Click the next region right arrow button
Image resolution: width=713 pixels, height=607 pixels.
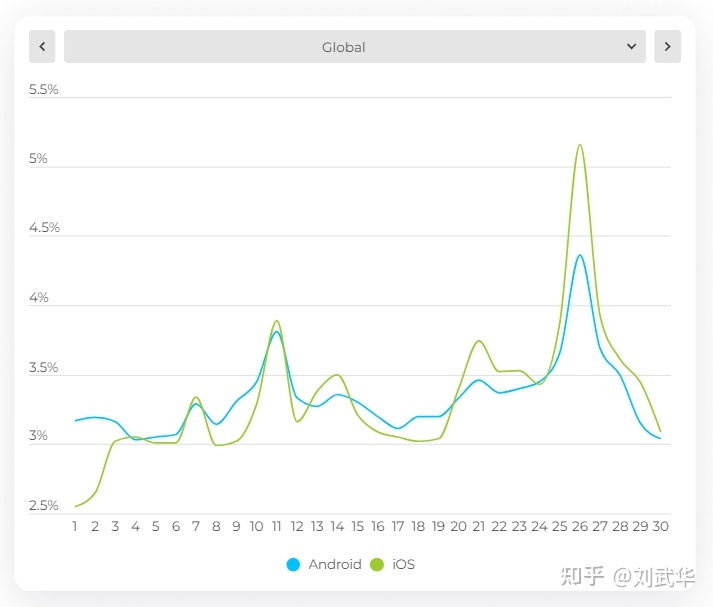(667, 46)
